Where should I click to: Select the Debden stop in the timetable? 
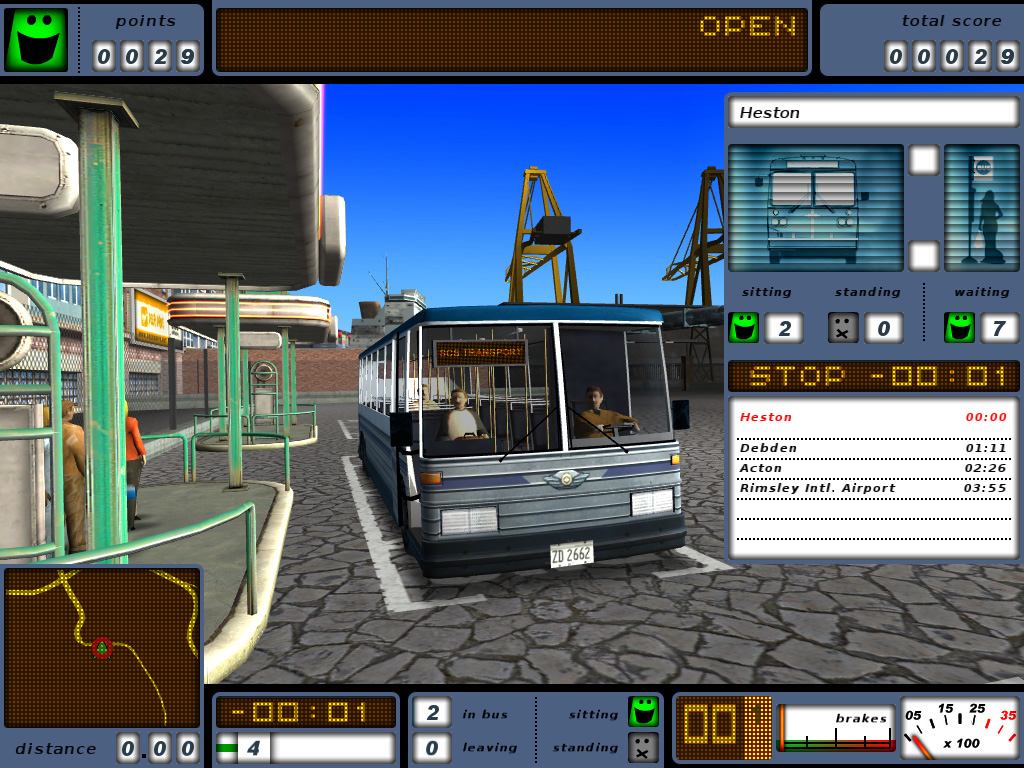click(x=873, y=448)
